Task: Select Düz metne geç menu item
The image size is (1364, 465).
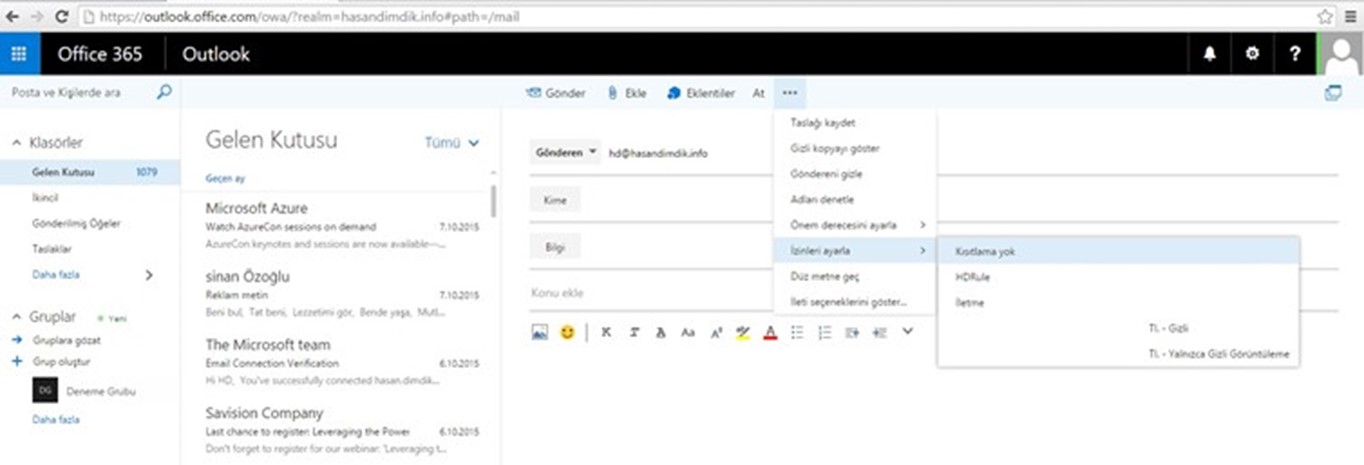Action: (x=855, y=276)
